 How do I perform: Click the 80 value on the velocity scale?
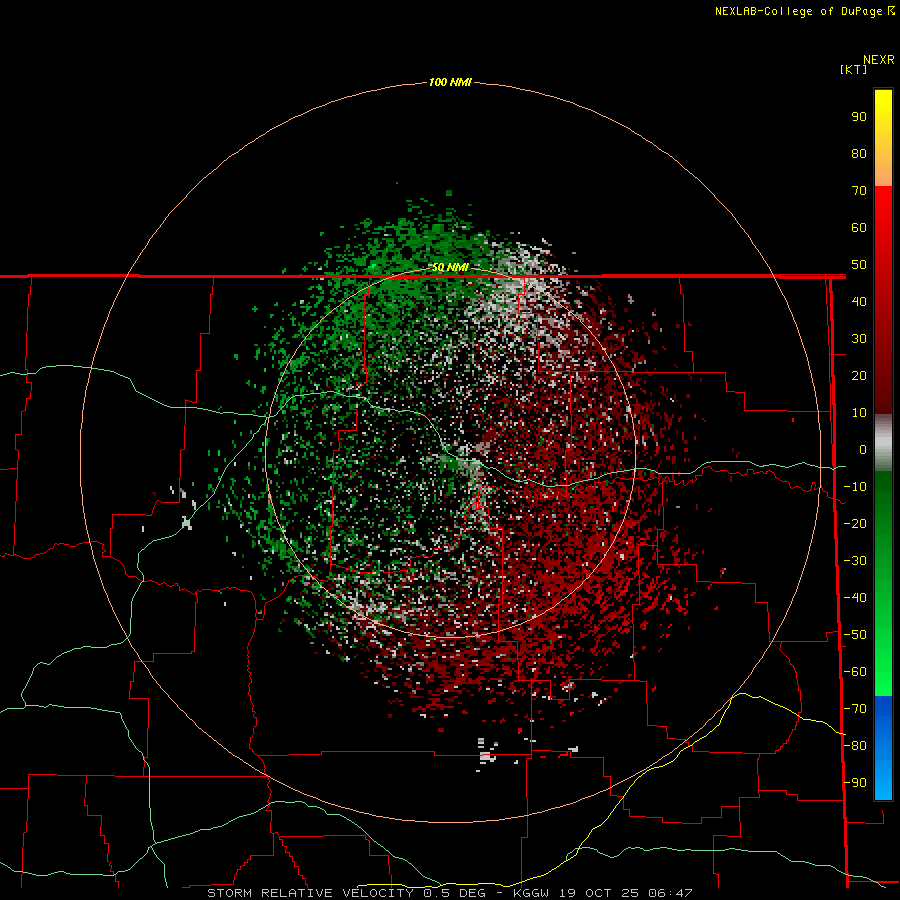[x=859, y=154]
